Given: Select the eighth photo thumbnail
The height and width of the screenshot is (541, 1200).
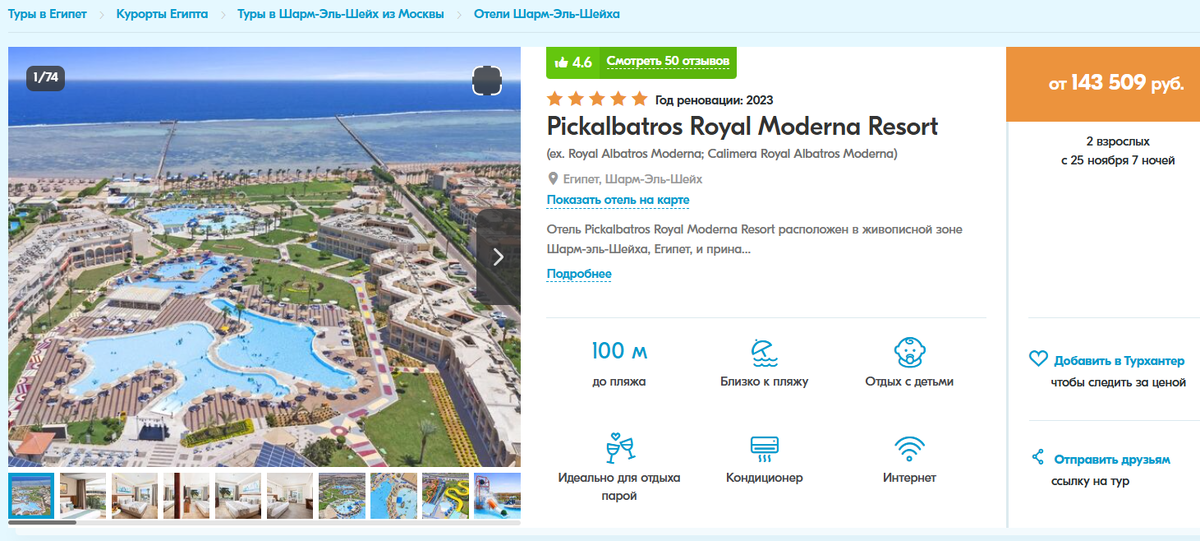Looking at the screenshot, I should (x=394, y=495).
